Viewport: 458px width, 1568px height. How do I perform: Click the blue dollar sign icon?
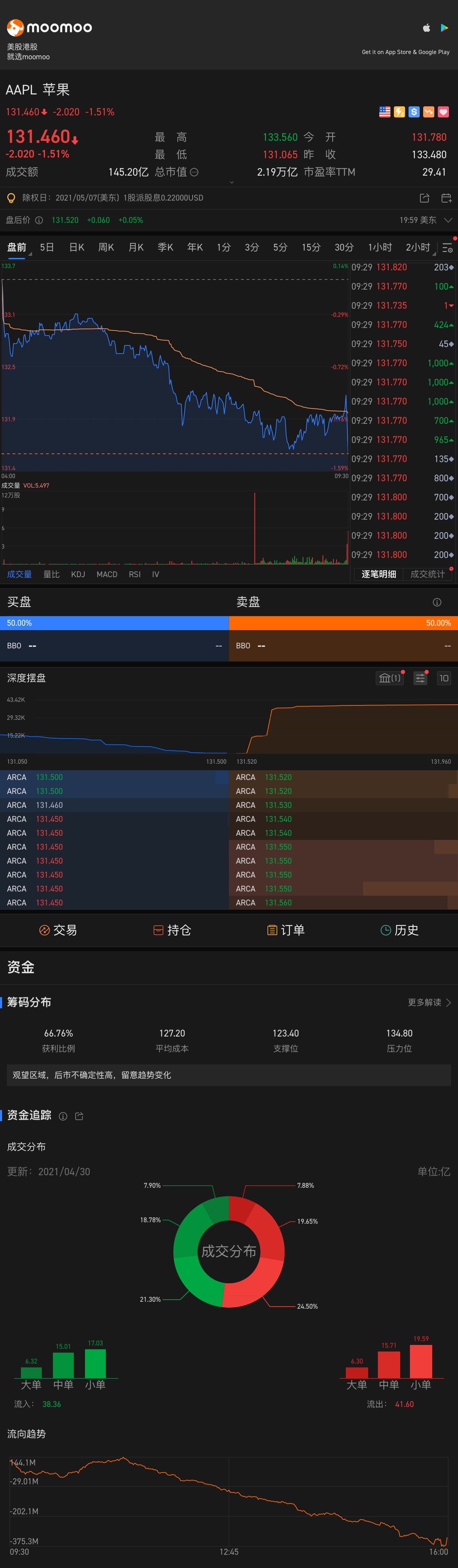pyautogui.click(x=414, y=112)
